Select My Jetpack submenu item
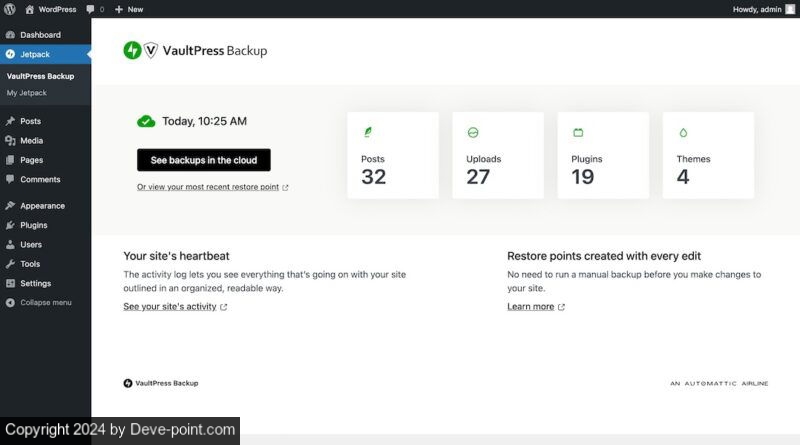This screenshot has height=445, width=800. (27, 93)
